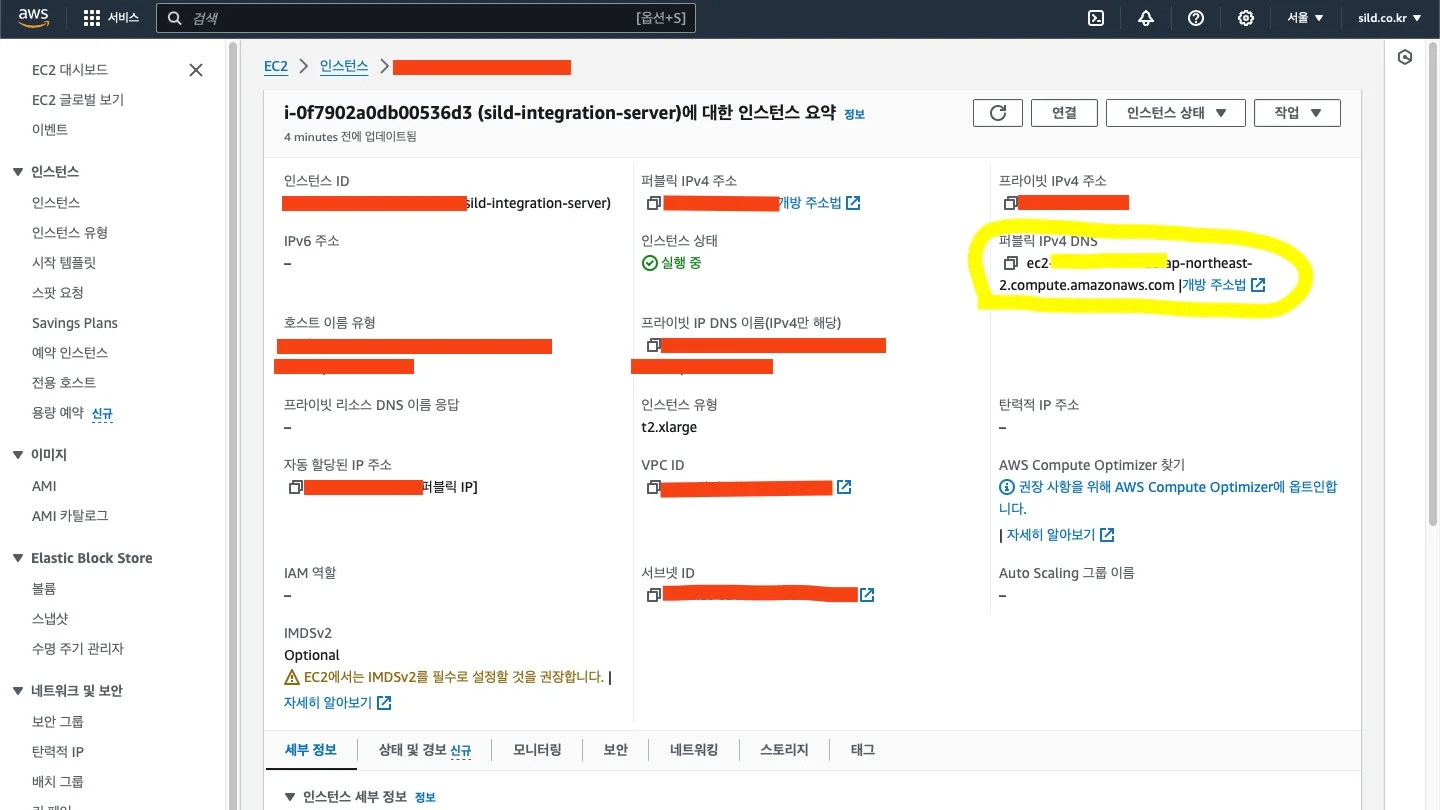Open the 작업 actions dropdown
This screenshot has height=810, width=1440.
[1297, 113]
